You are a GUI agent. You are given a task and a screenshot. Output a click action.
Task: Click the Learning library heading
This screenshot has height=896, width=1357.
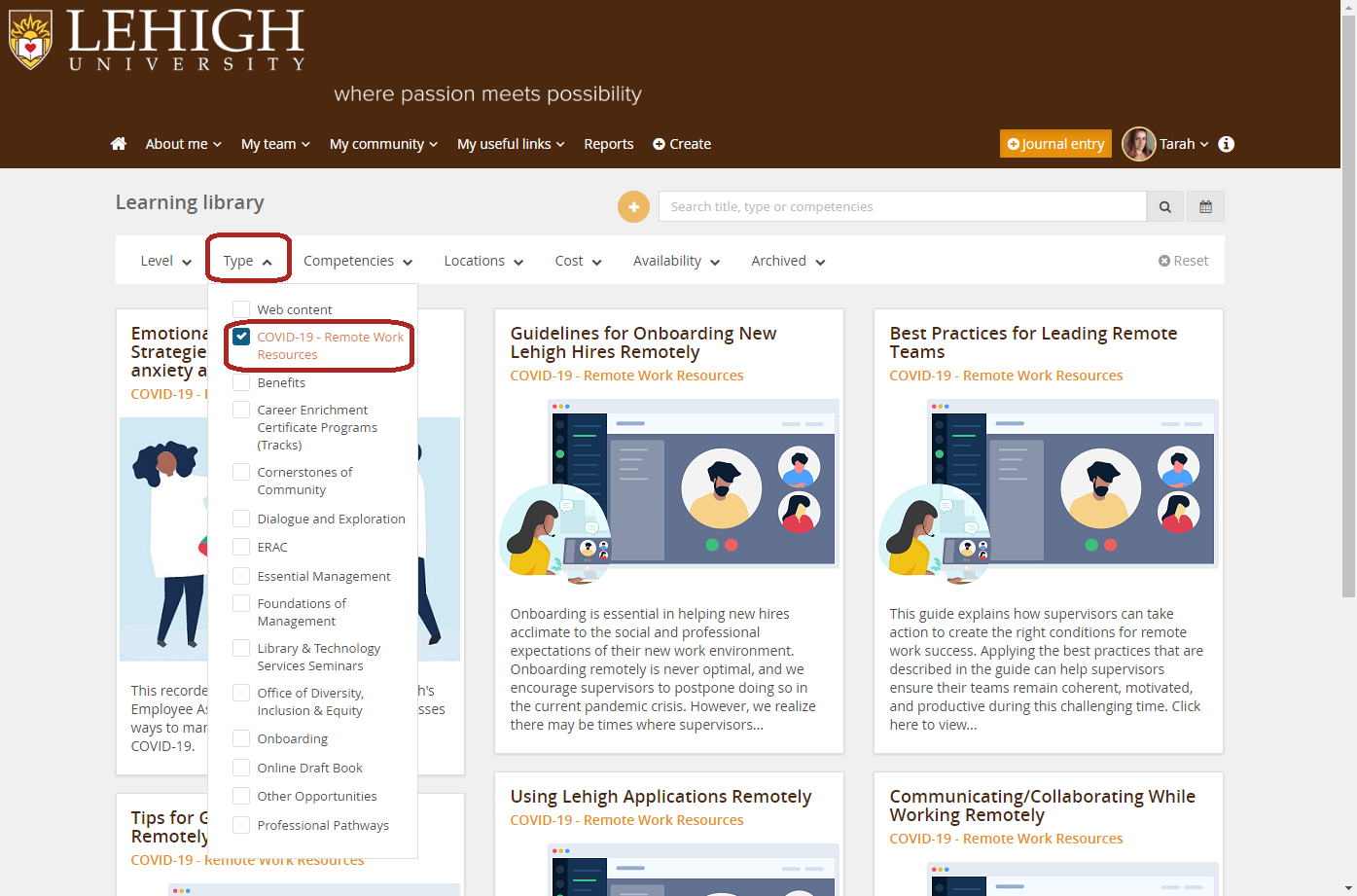point(190,202)
